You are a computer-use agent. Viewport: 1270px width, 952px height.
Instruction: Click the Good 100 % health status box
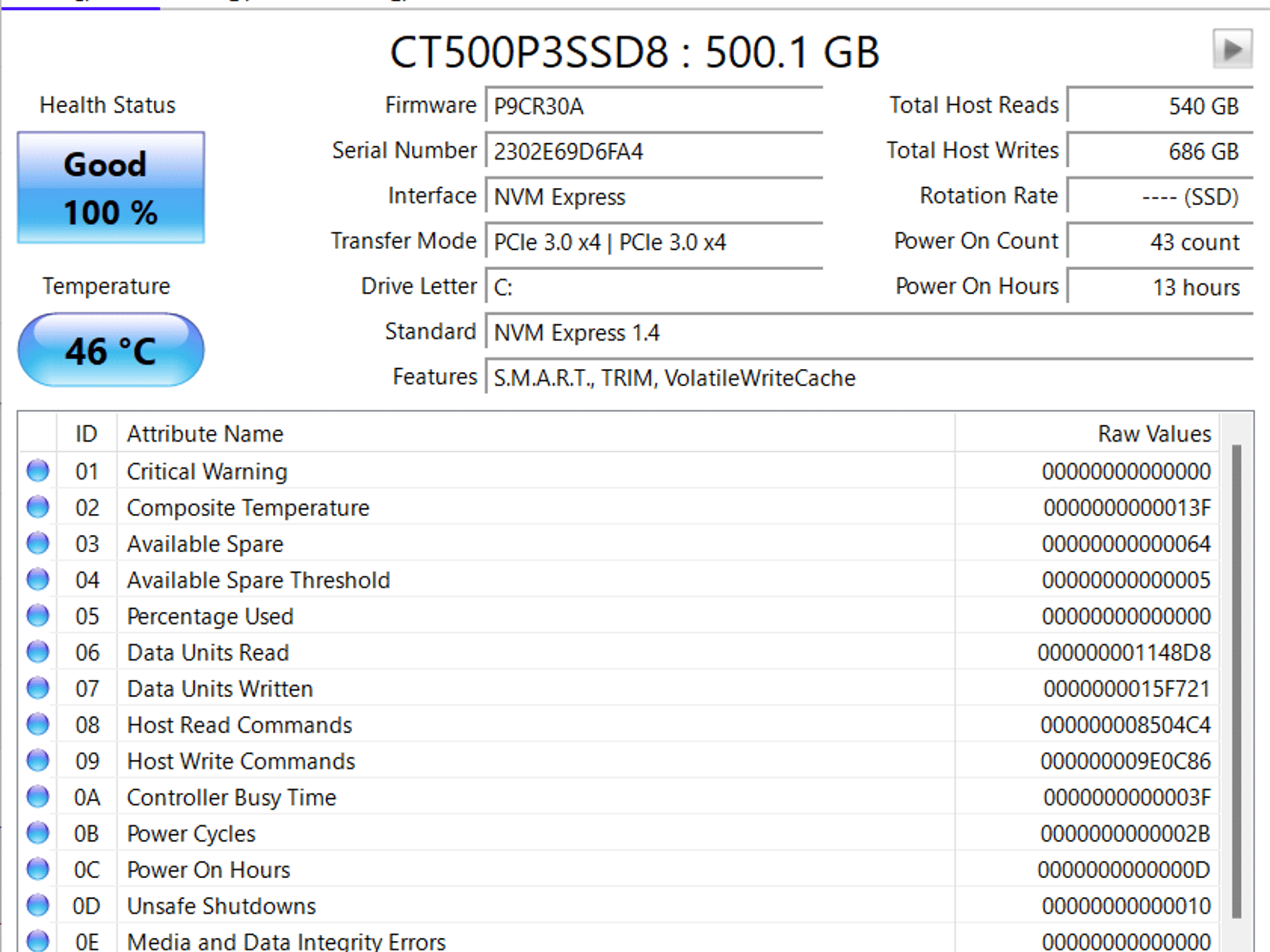coord(111,187)
